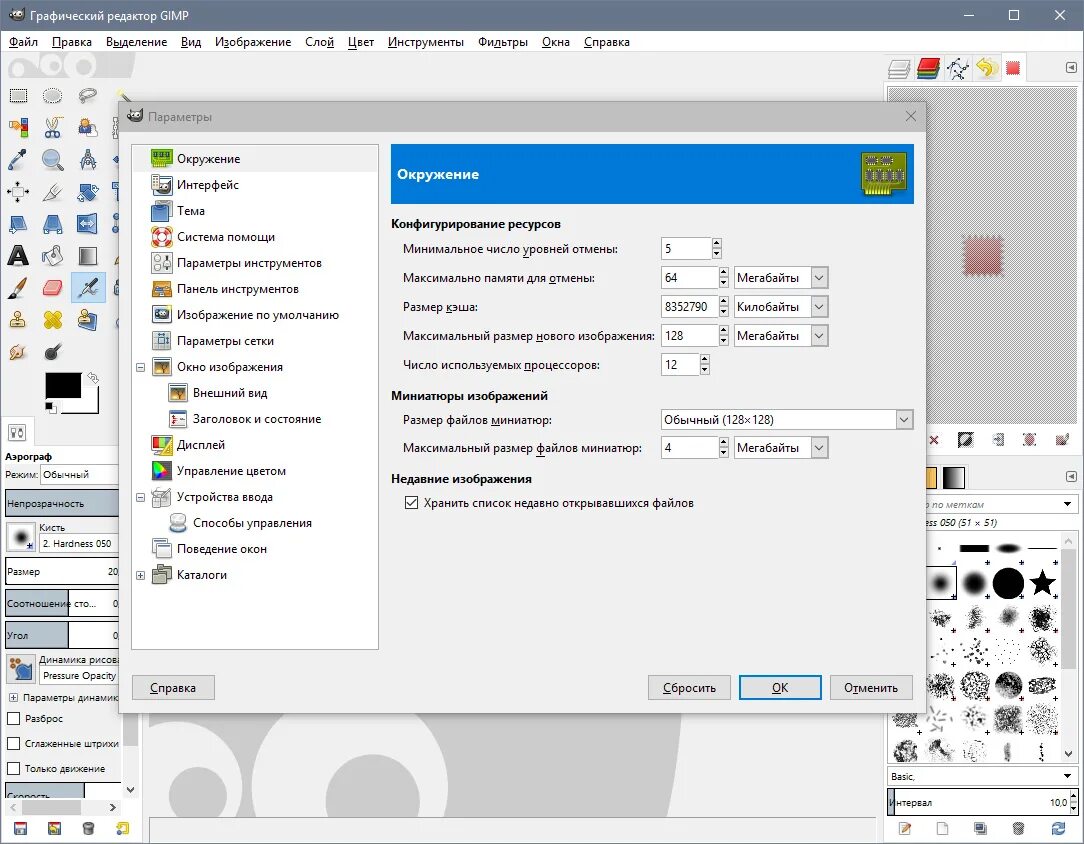The image size is (1084, 844).
Task: Open the Слой menu
Action: point(319,42)
